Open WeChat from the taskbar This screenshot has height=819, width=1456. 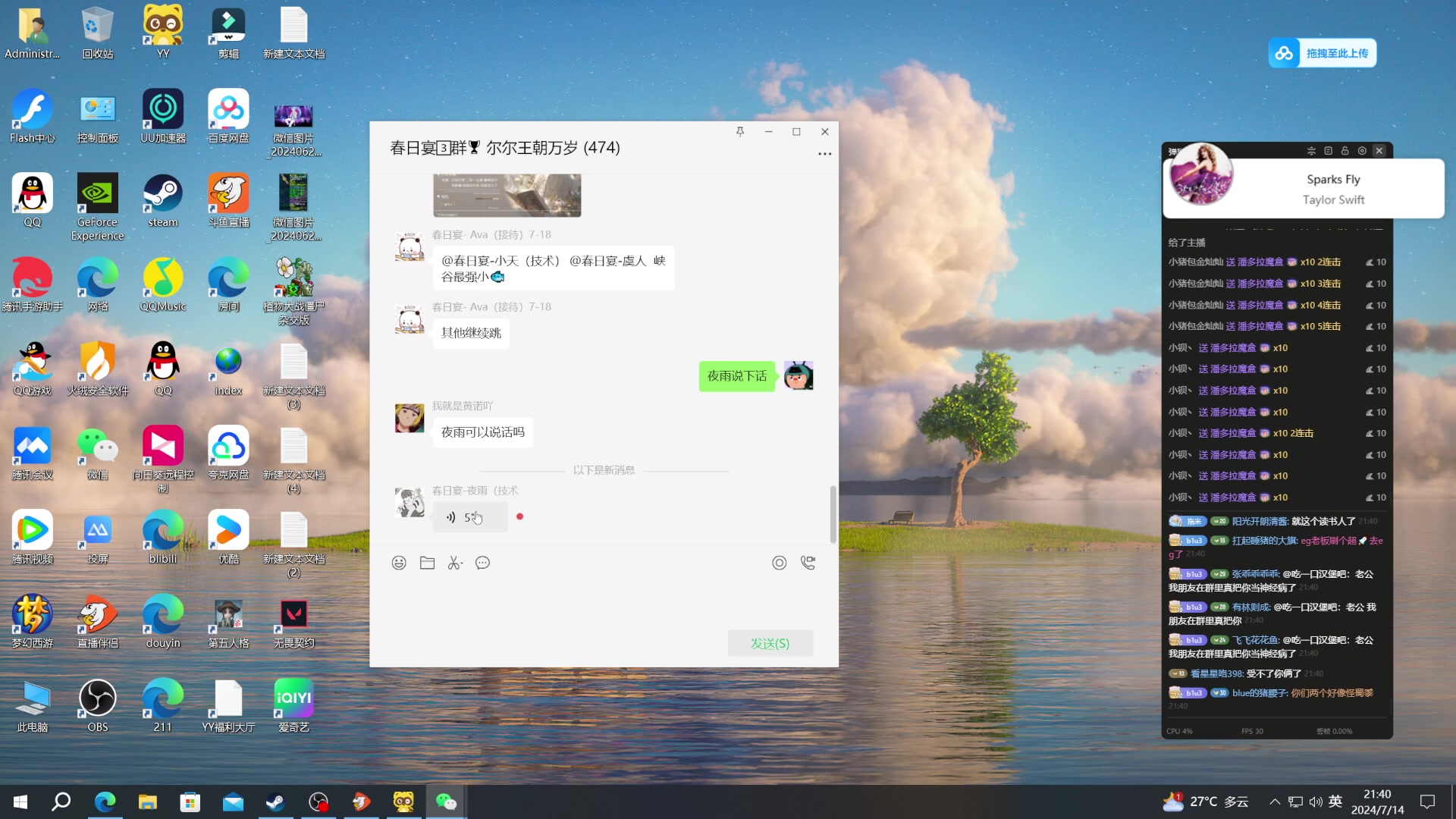click(x=446, y=802)
